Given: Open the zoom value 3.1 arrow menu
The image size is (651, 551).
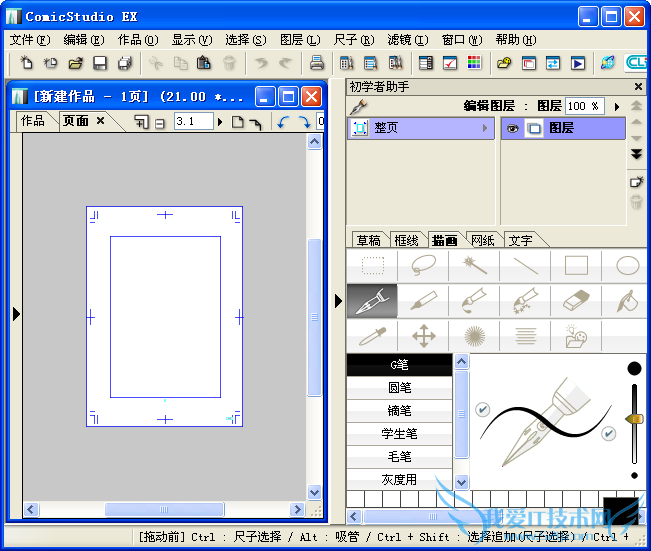Looking at the screenshot, I should point(221,121).
